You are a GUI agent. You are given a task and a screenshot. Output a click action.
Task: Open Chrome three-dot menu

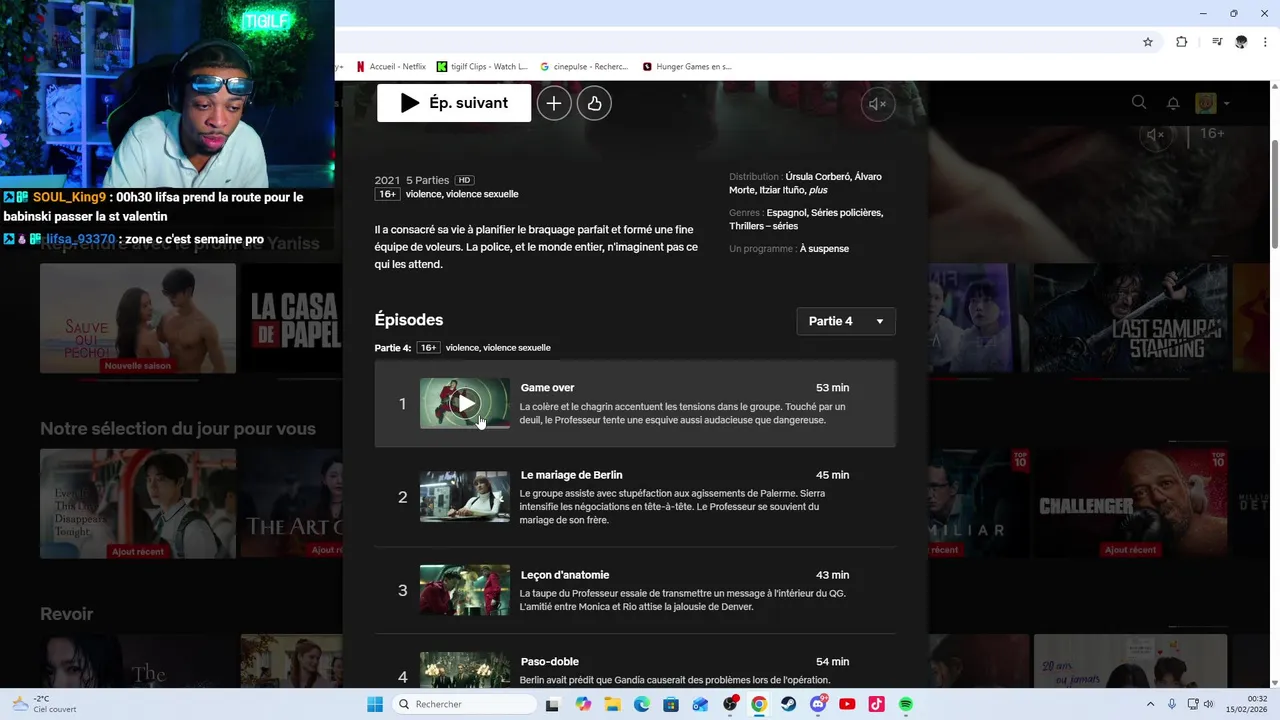pos(1266,42)
